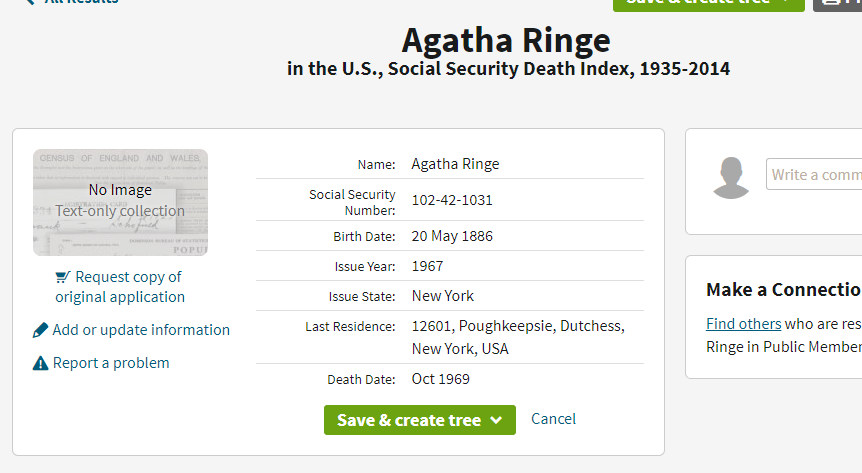Click the No Image record thumbnail
Viewport: 862px width, 473px height.
pyautogui.click(x=120, y=202)
